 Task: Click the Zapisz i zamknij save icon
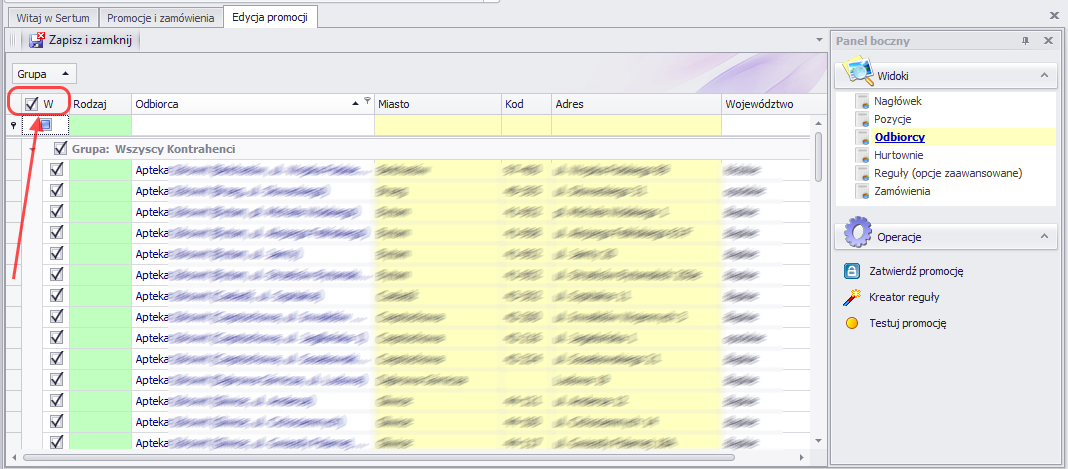(x=37, y=41)
